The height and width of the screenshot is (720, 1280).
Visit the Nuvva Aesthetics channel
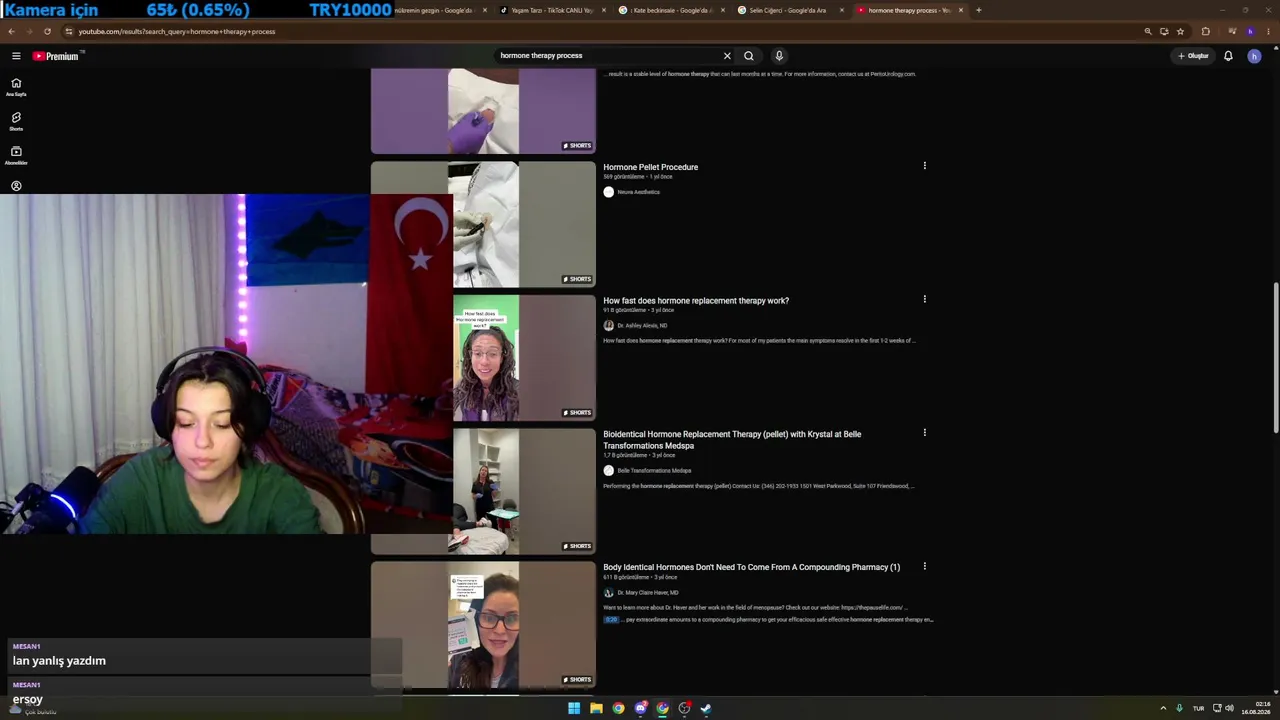[x=638, y=192]
